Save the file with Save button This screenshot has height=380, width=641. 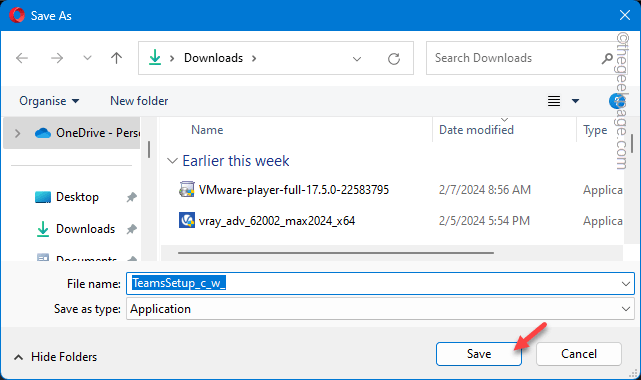[479, 354]
